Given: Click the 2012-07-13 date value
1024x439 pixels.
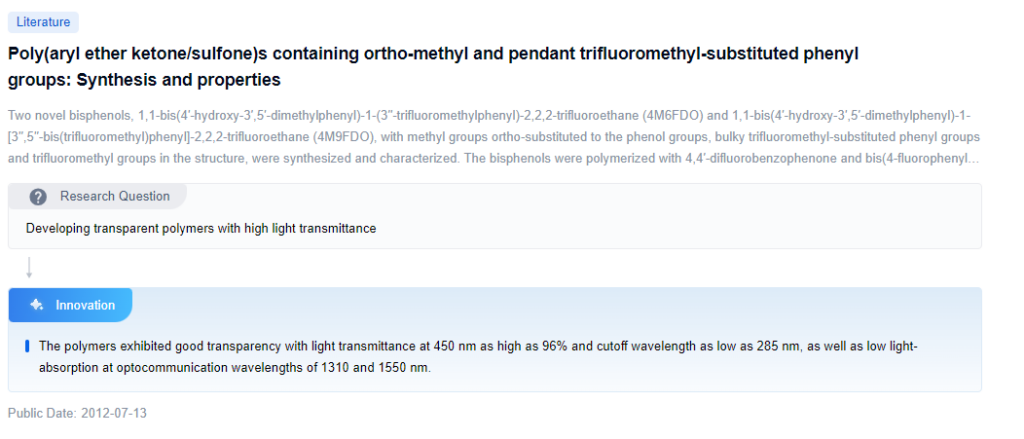Looking at the screenshot, I should (114, 413).
